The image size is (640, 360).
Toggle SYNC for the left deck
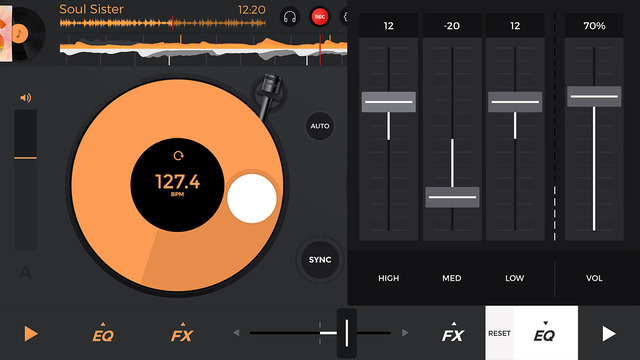click(320, 260)
